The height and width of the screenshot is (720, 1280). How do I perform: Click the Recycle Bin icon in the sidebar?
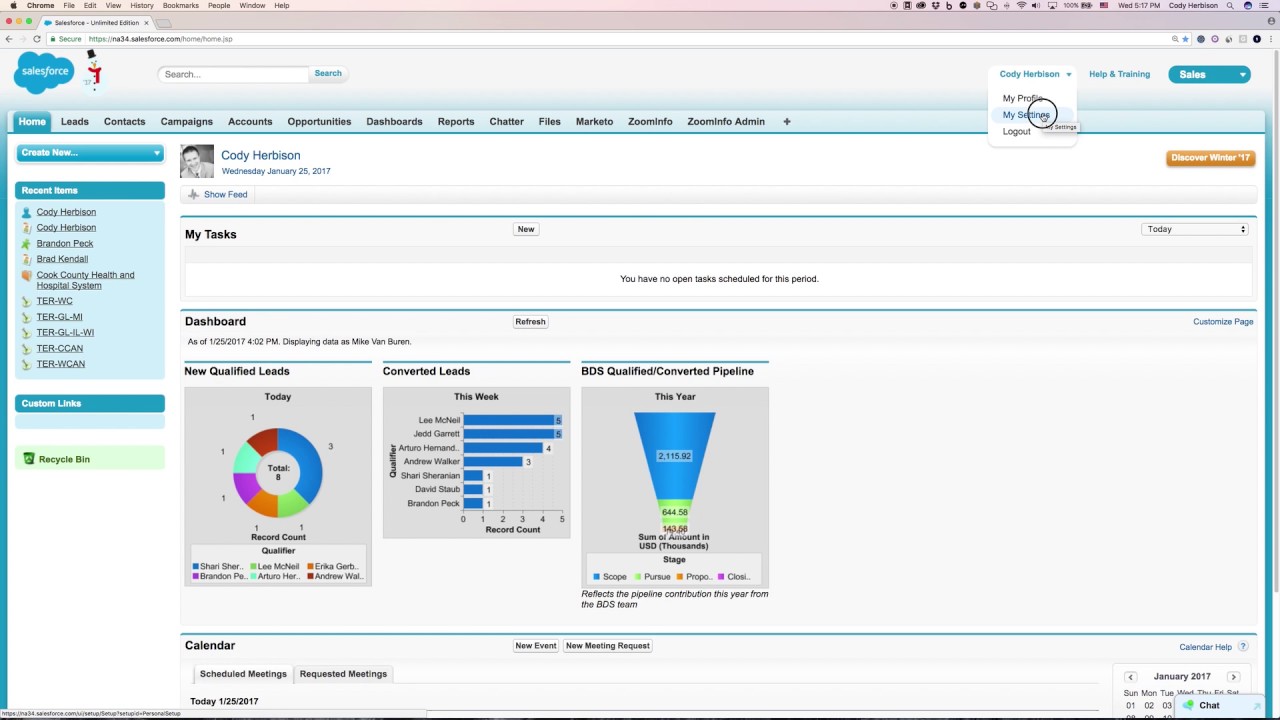[28, 459]
